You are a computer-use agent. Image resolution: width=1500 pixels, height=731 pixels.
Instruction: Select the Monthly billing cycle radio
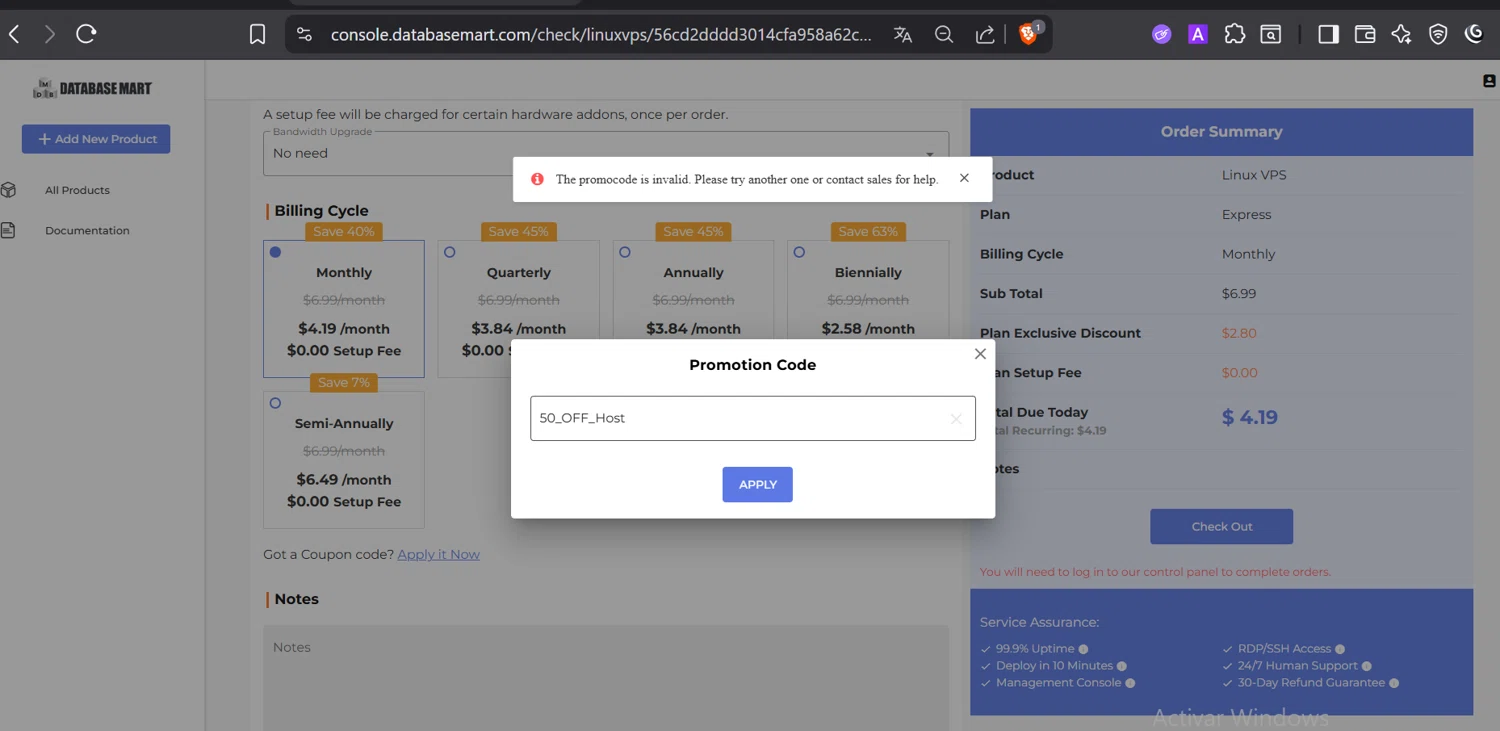(275, 252)
